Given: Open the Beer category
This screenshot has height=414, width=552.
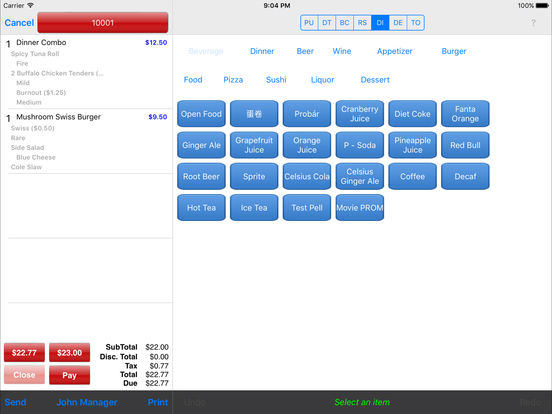Looking at the screenshot, I should click(305, 51).
